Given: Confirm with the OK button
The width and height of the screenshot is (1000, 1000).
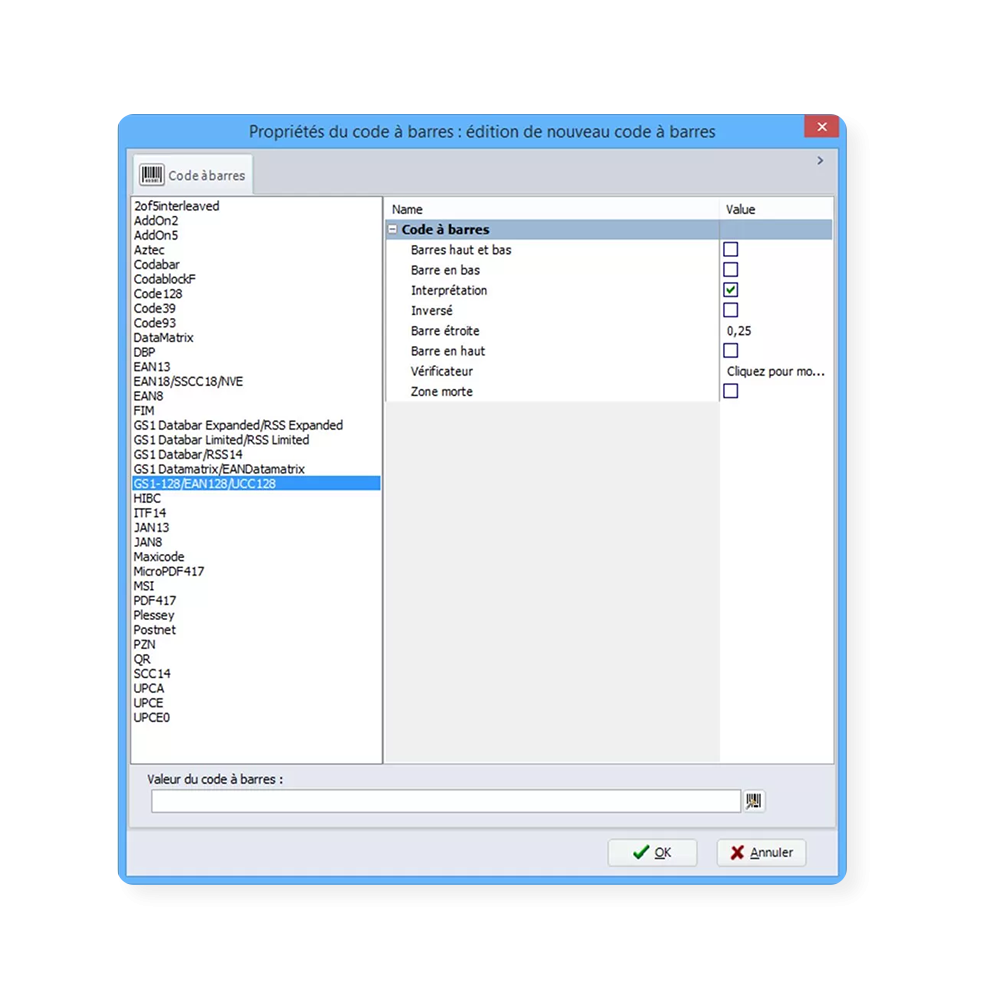Looking at the screenshot, I should pyautogui.click(x=652, y=852).
